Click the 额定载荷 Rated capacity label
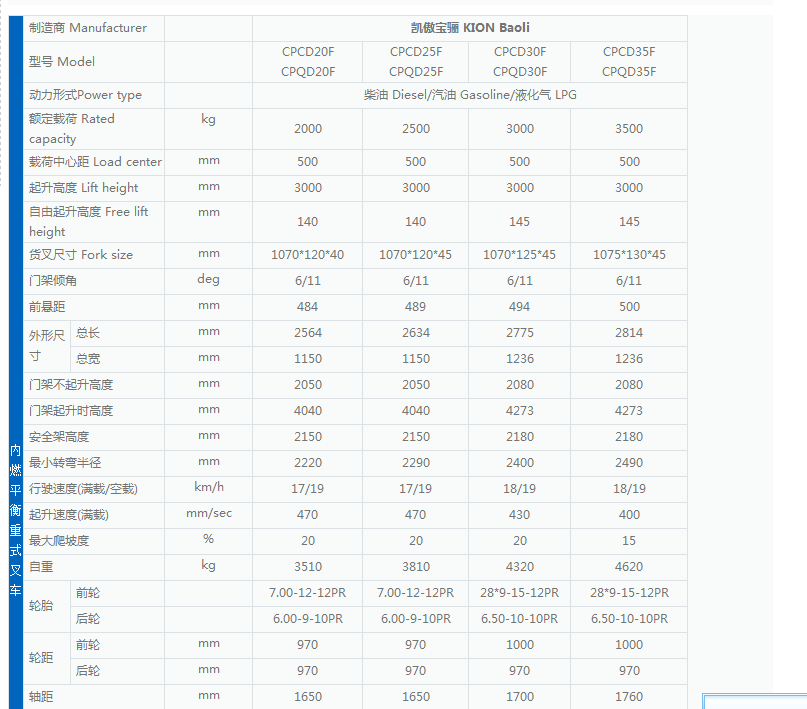807x709 pixels. coord(72,129)
